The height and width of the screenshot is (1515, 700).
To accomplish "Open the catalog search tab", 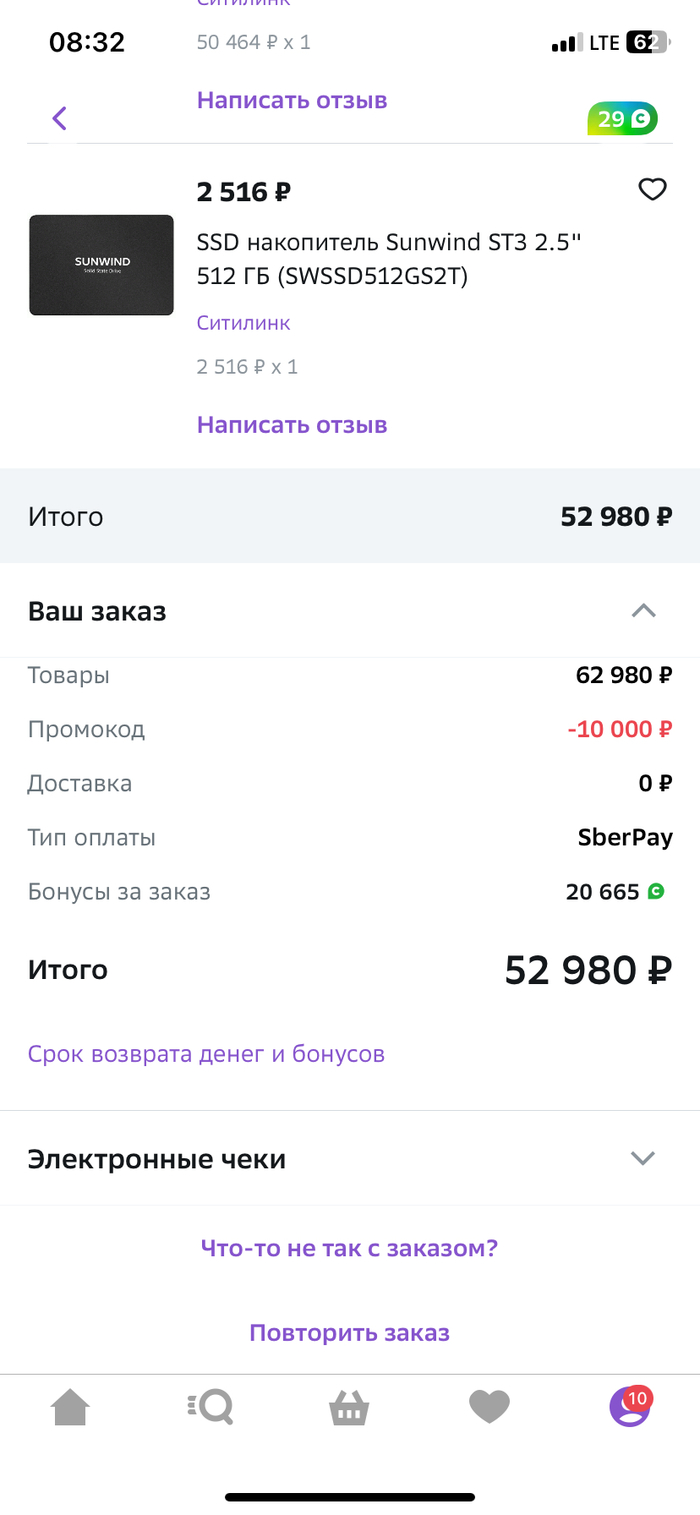I will point(210,1407).
